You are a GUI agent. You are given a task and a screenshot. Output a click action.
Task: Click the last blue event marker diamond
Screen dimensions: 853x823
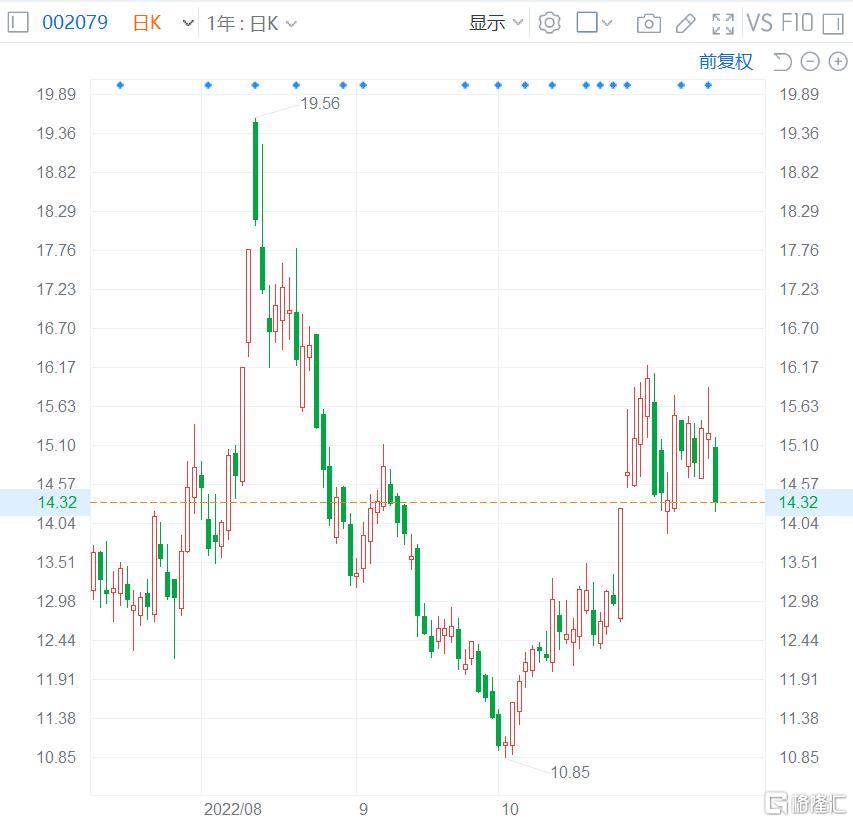coord(708,85)
